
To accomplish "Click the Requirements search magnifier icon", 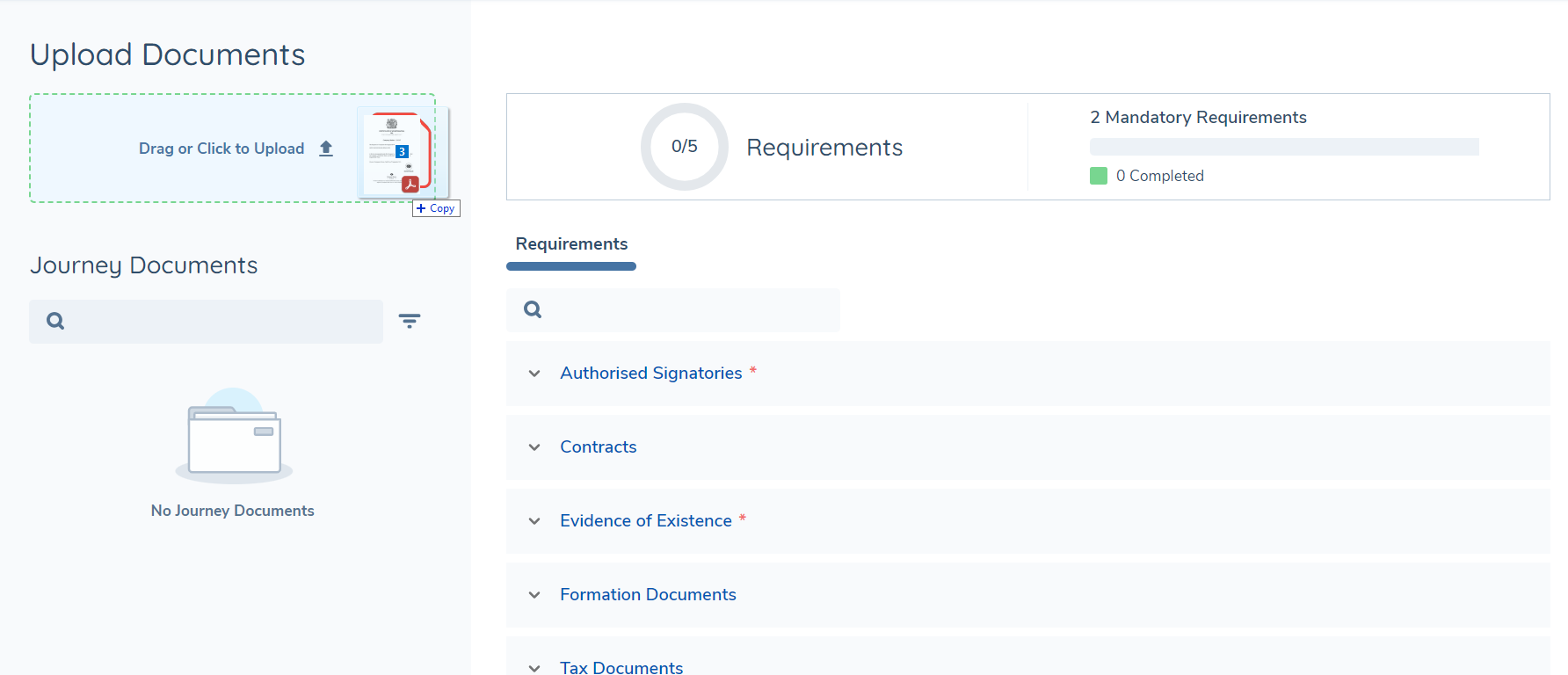I will [x=533, y=309].
